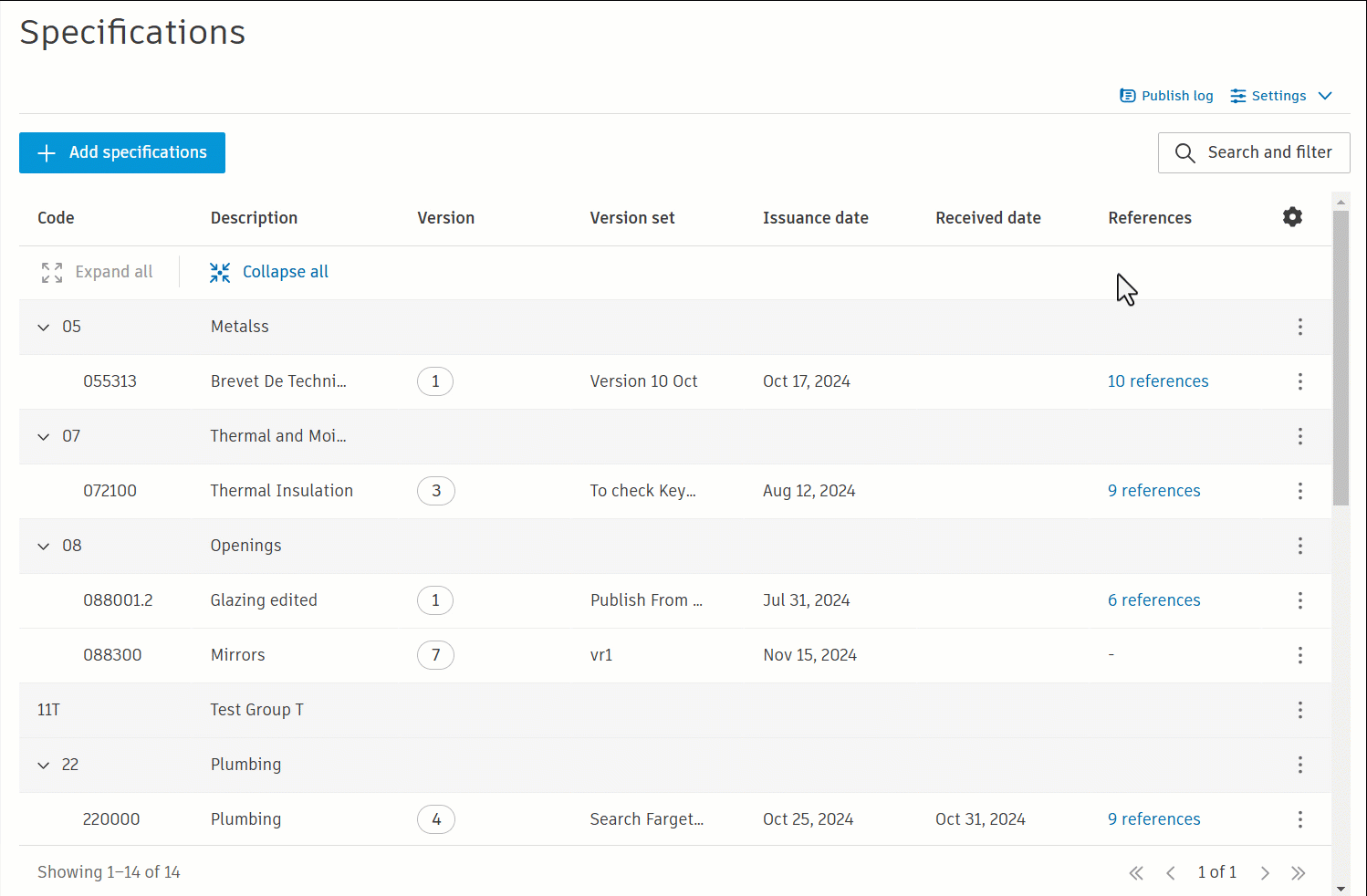Go to the next page arrow
1367x896 pixels.
1265,873
